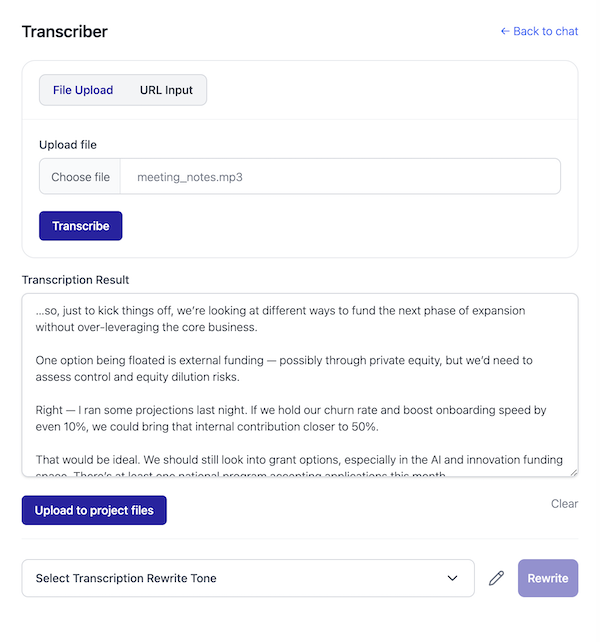Go back via Back to chat link
The width and height of the screenshot is (600, 642).
539,31
